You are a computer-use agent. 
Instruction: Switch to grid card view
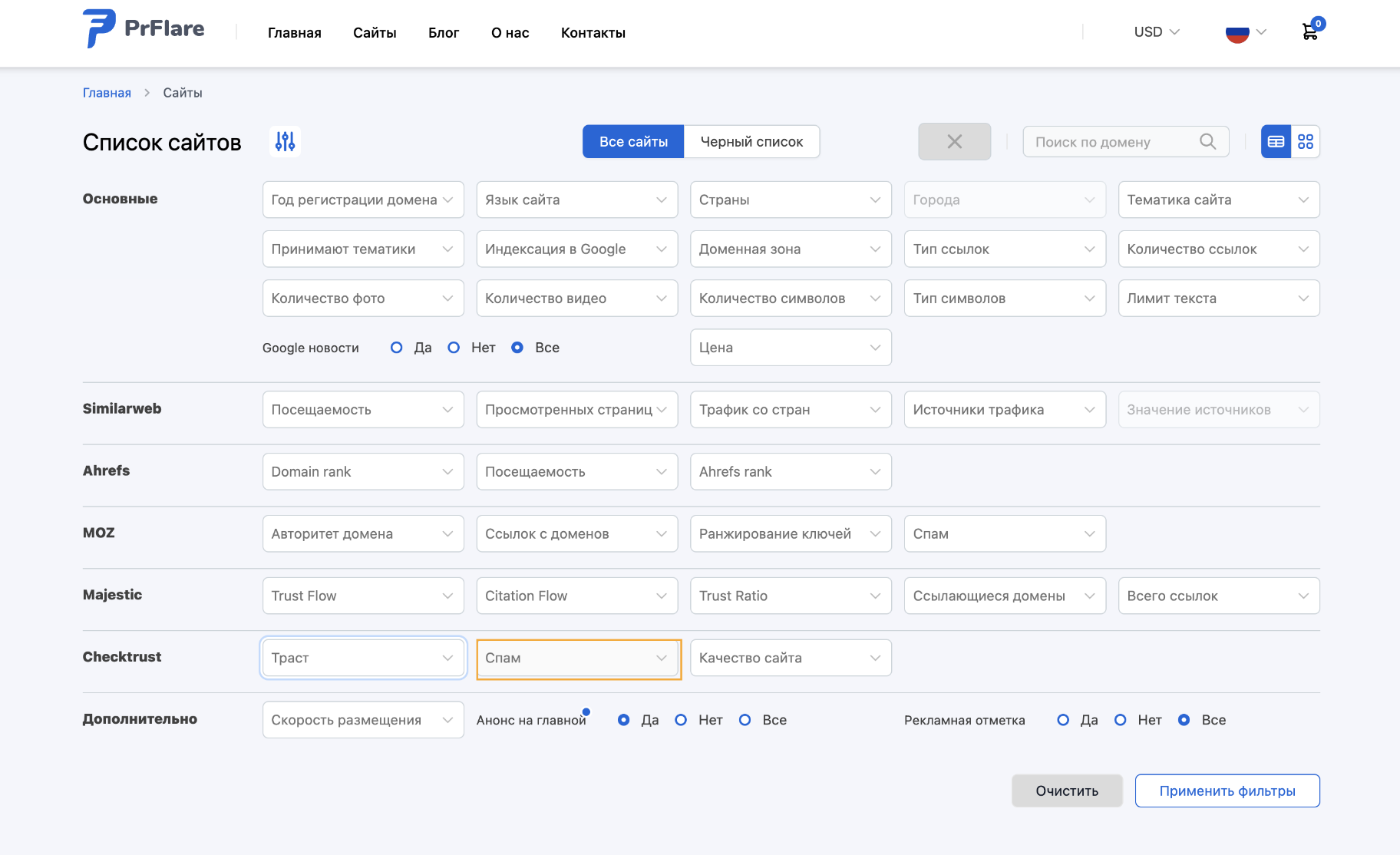[1306, 142]
